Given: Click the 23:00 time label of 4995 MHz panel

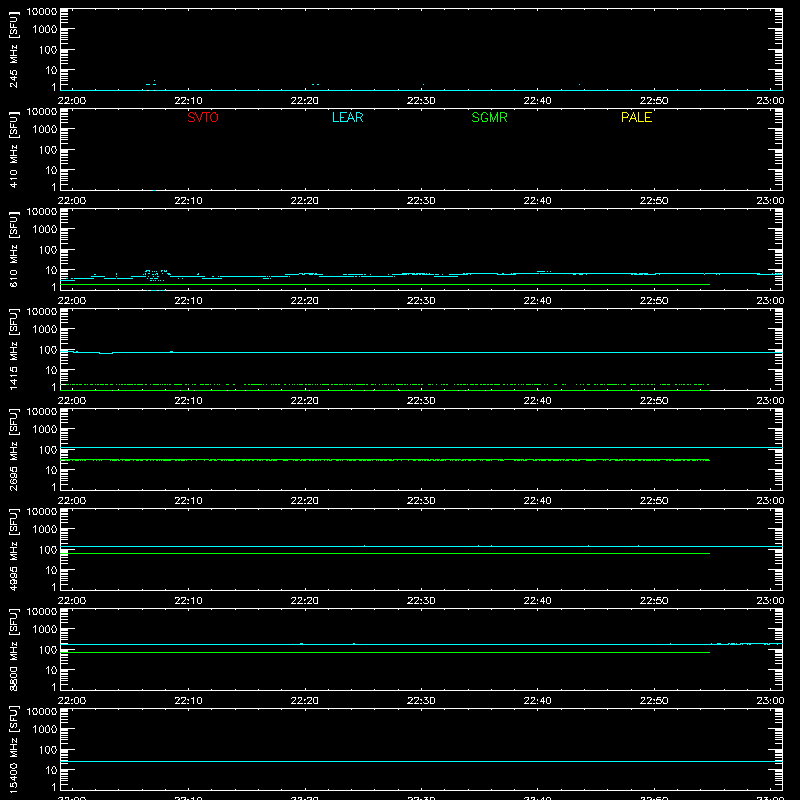Looking at the screenshot, I should click(x=770, y=601).
